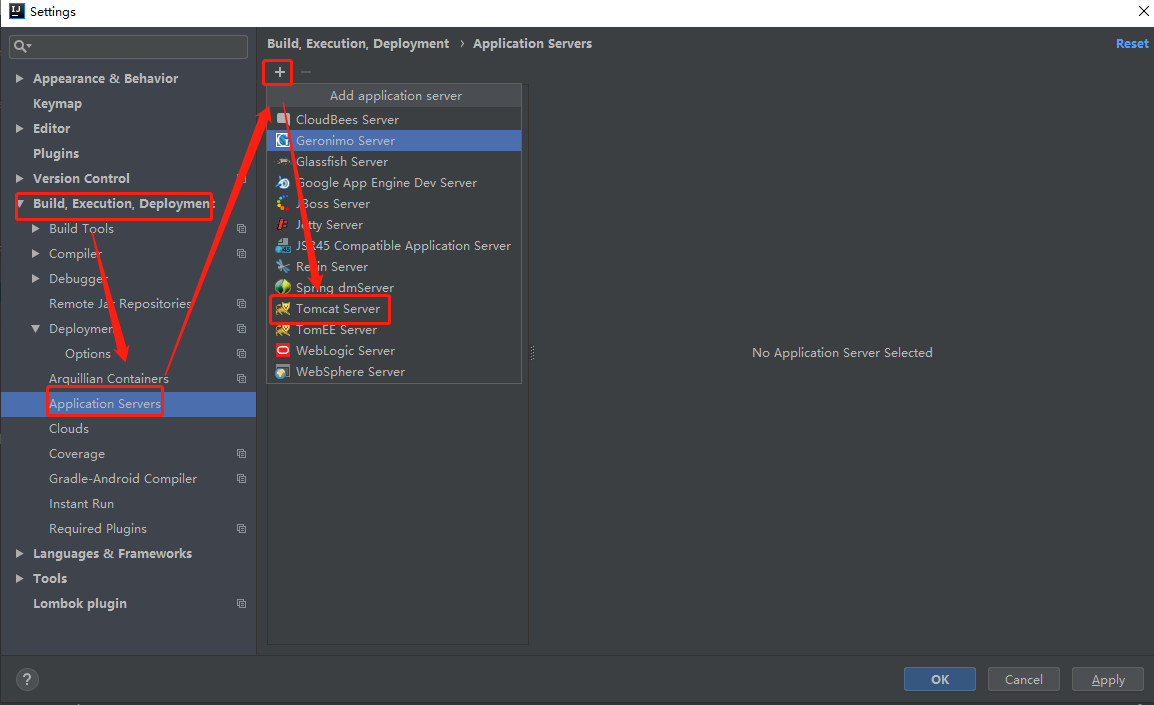Expand the Tools section
This screenshot has height=705, width=1154.
(x=20, y=578)
